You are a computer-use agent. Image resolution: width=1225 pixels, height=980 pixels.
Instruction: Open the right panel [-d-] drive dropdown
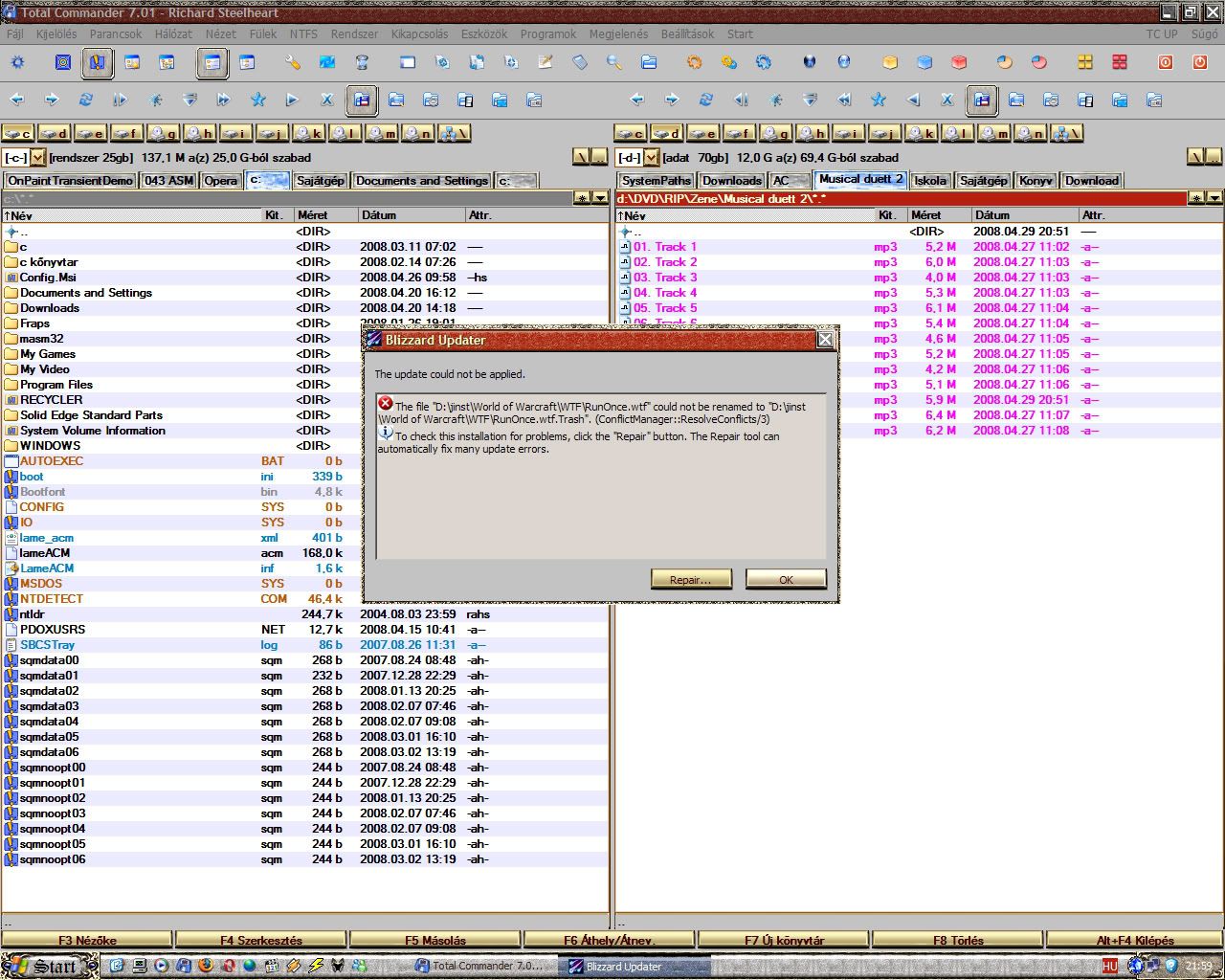click(x=652, y=158)
